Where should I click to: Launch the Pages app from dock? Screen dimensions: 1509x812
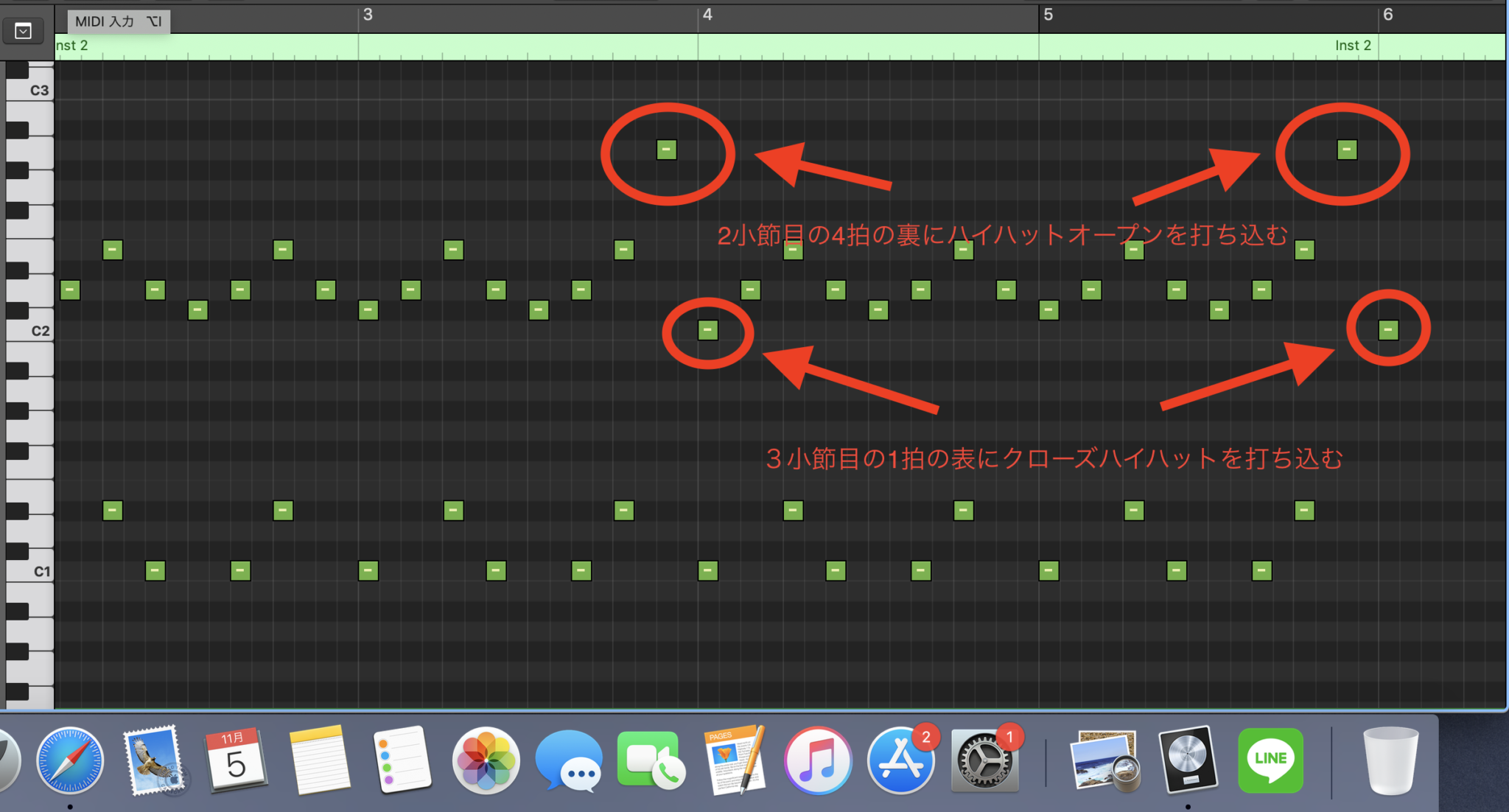[x=735, y=760]
